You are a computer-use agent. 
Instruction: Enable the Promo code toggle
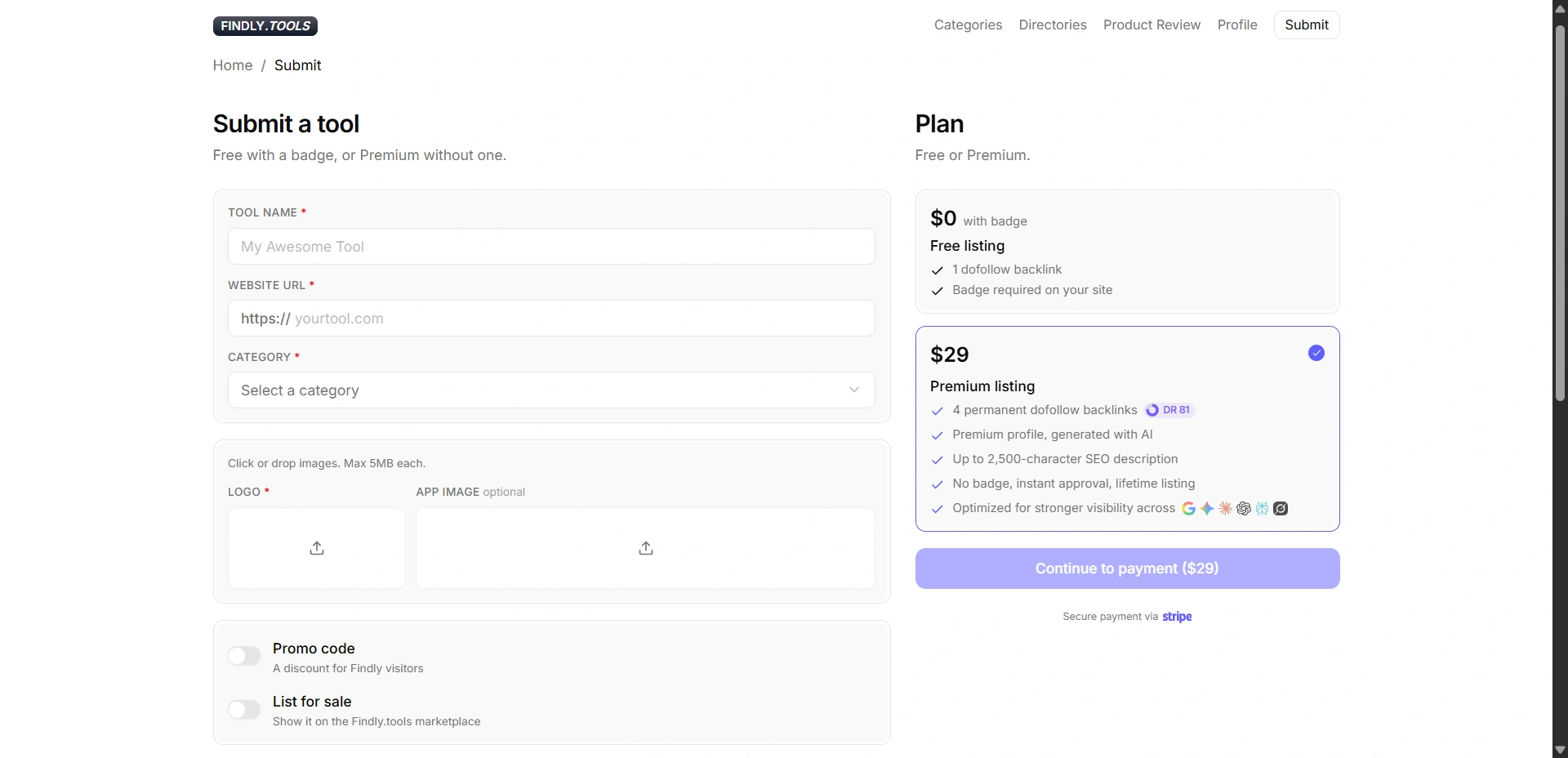coord(244,656)
